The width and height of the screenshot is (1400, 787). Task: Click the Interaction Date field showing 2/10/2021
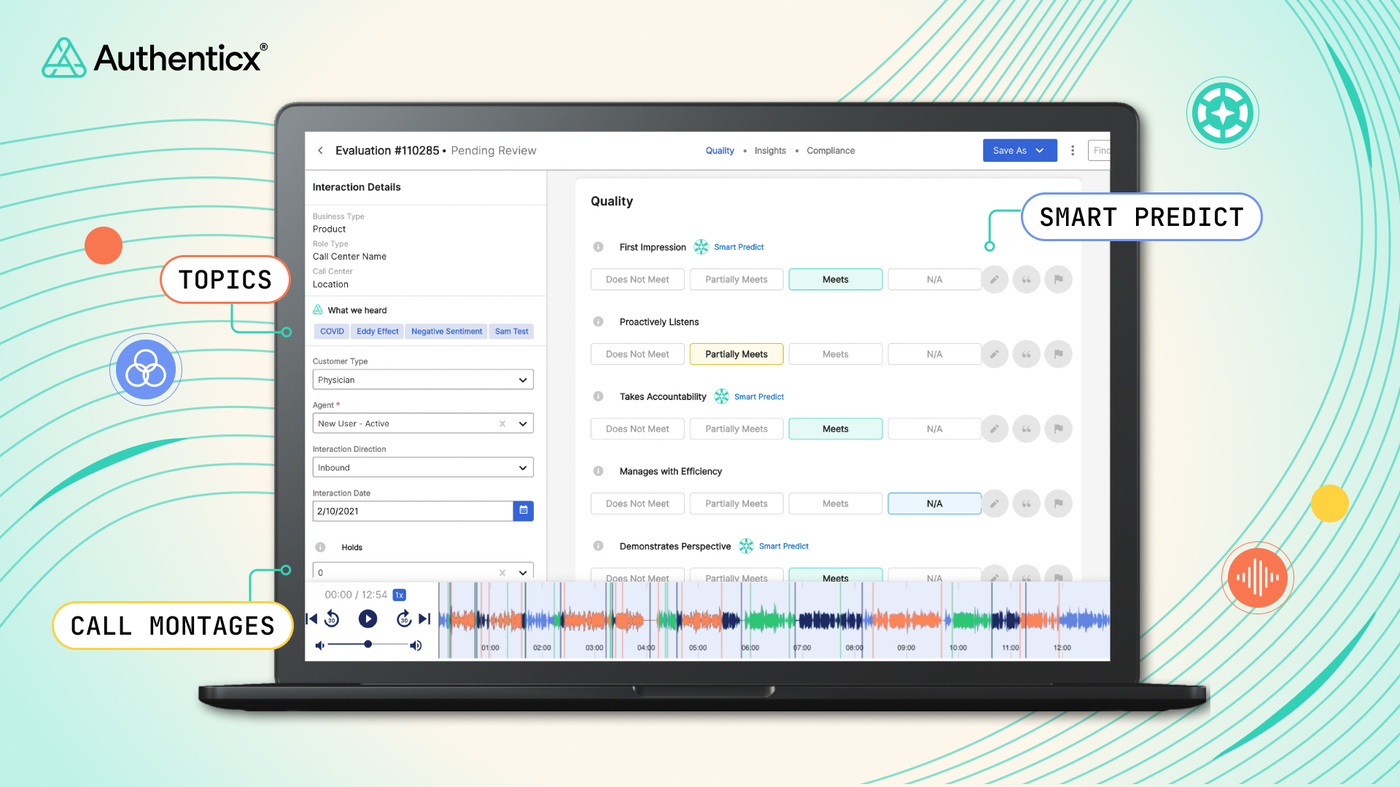tap(413, 511)
